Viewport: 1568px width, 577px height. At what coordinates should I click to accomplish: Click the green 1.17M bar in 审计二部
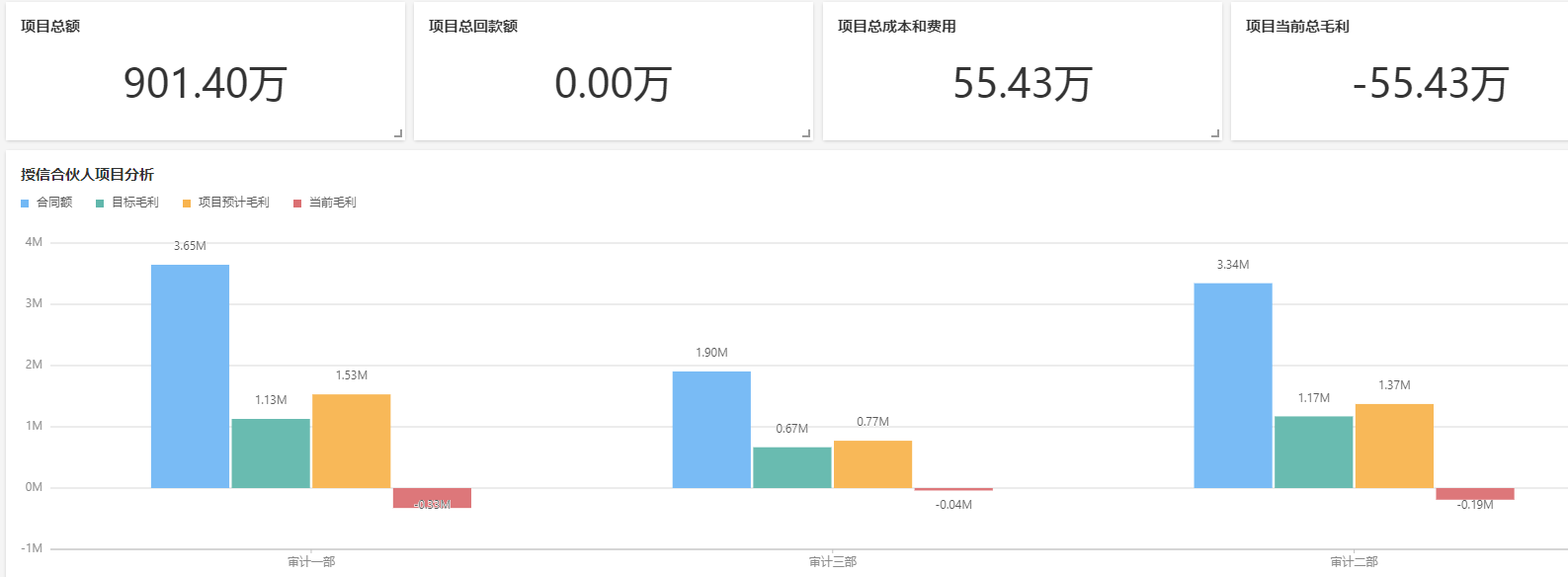[1313, 452]
